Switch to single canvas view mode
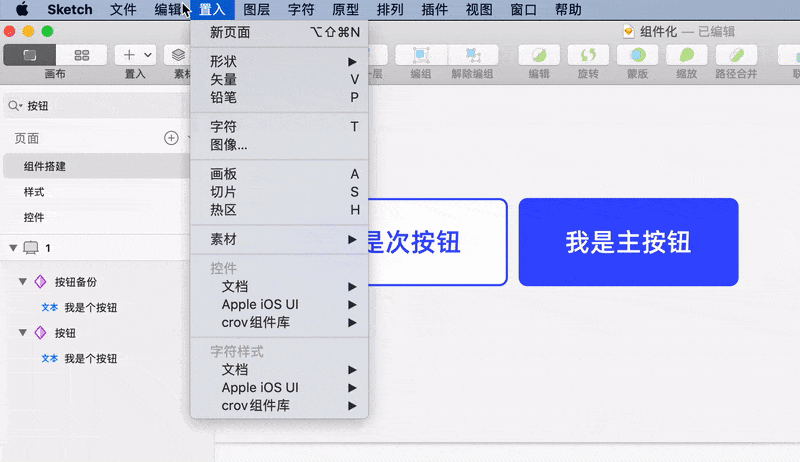Viewport: 800px width, 462px height. 29,55
